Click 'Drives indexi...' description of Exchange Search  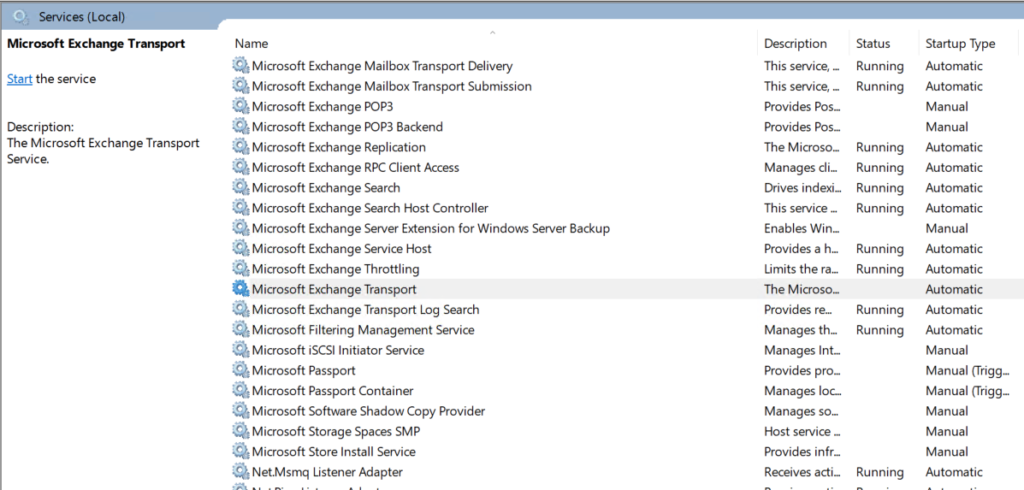pyautogui.click(x=803, y=188)
